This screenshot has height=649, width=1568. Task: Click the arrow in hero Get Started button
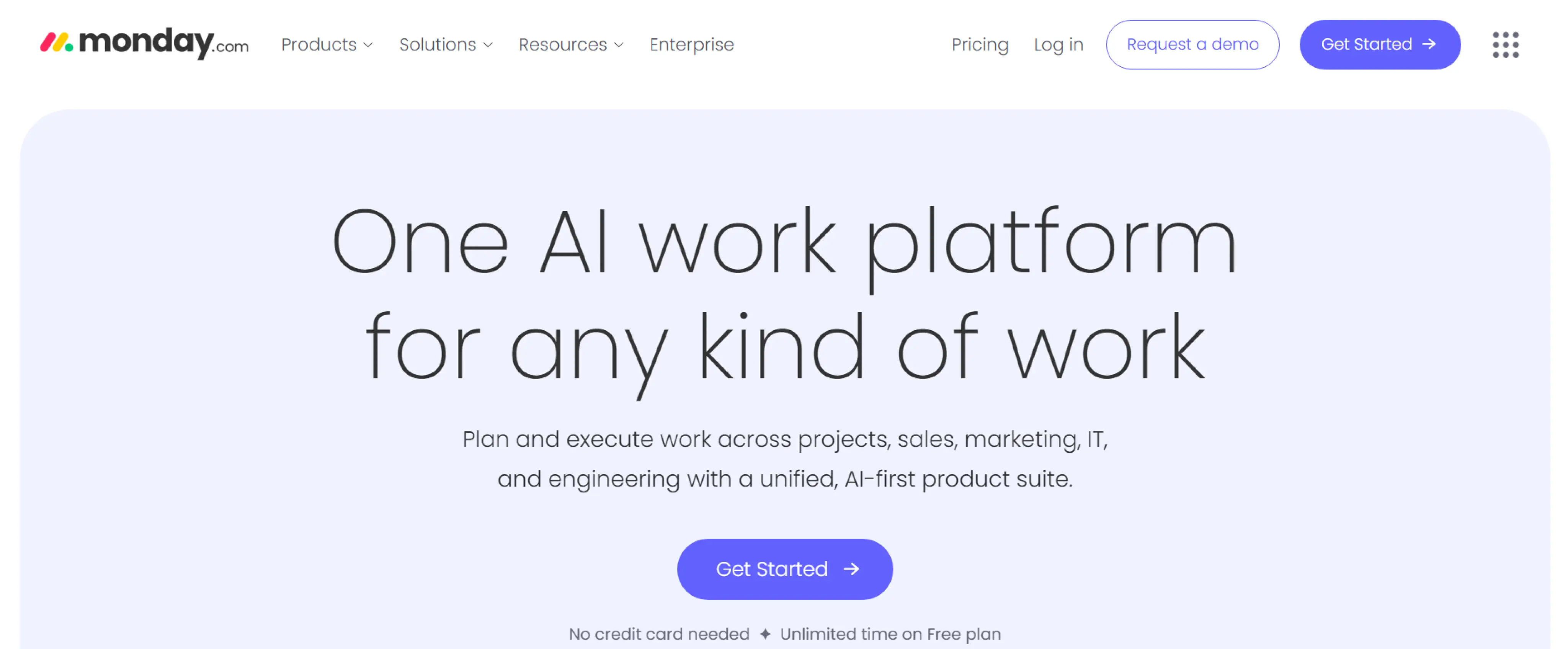[x=851, y=569]
